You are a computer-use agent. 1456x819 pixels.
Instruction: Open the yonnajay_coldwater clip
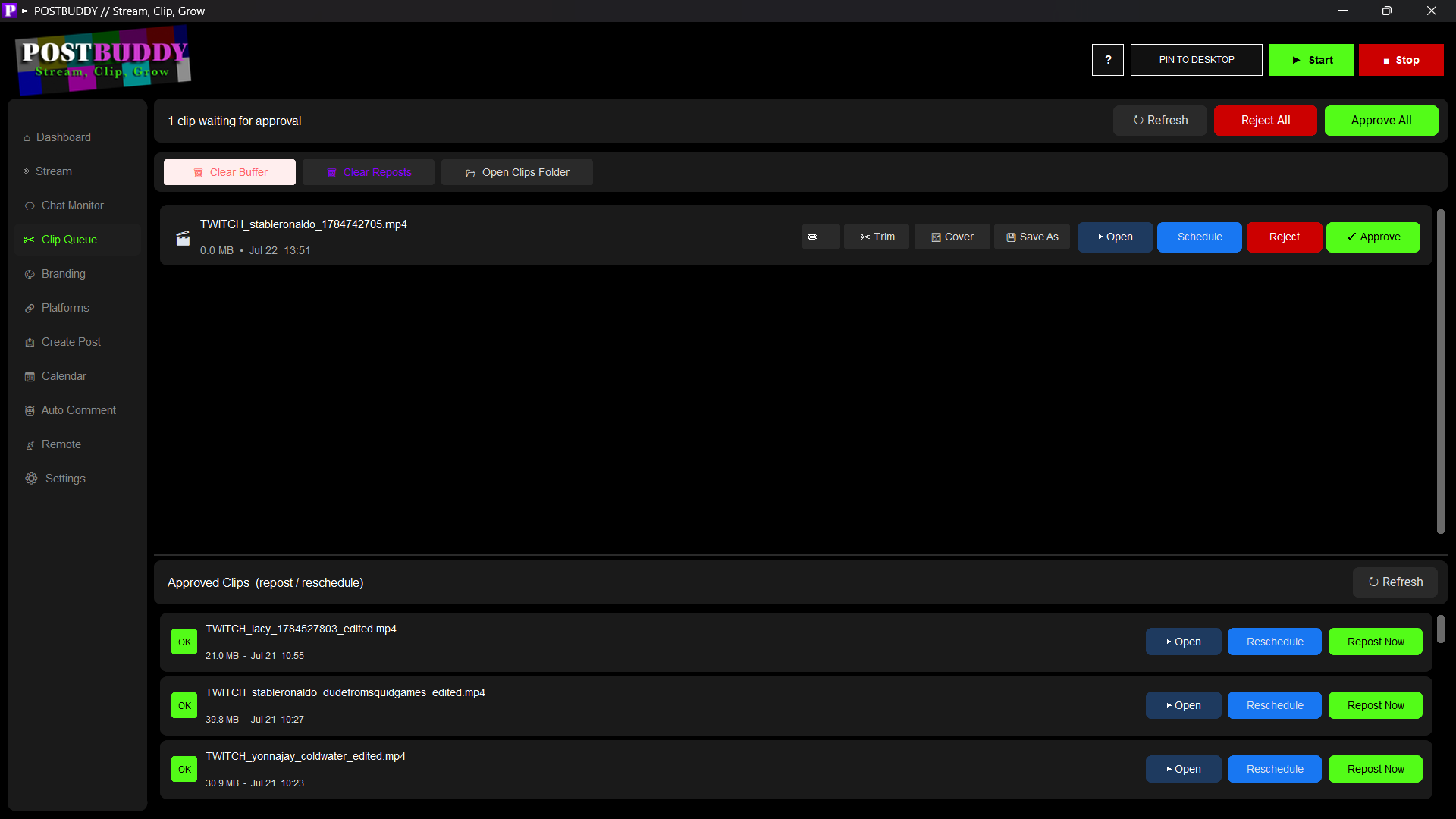1184,769
